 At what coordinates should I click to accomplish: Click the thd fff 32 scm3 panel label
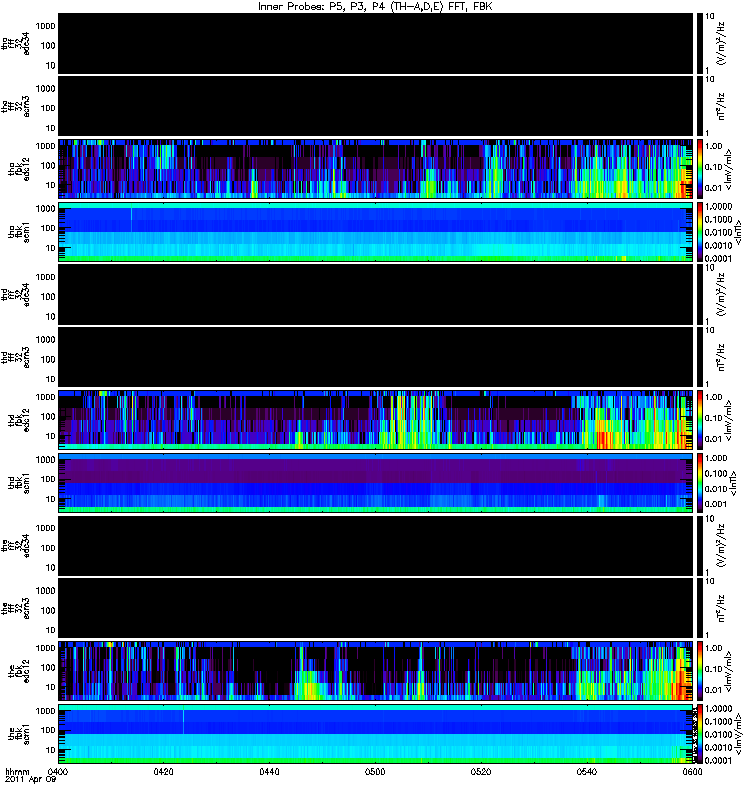pyautogui.click(x=16, y=357)
